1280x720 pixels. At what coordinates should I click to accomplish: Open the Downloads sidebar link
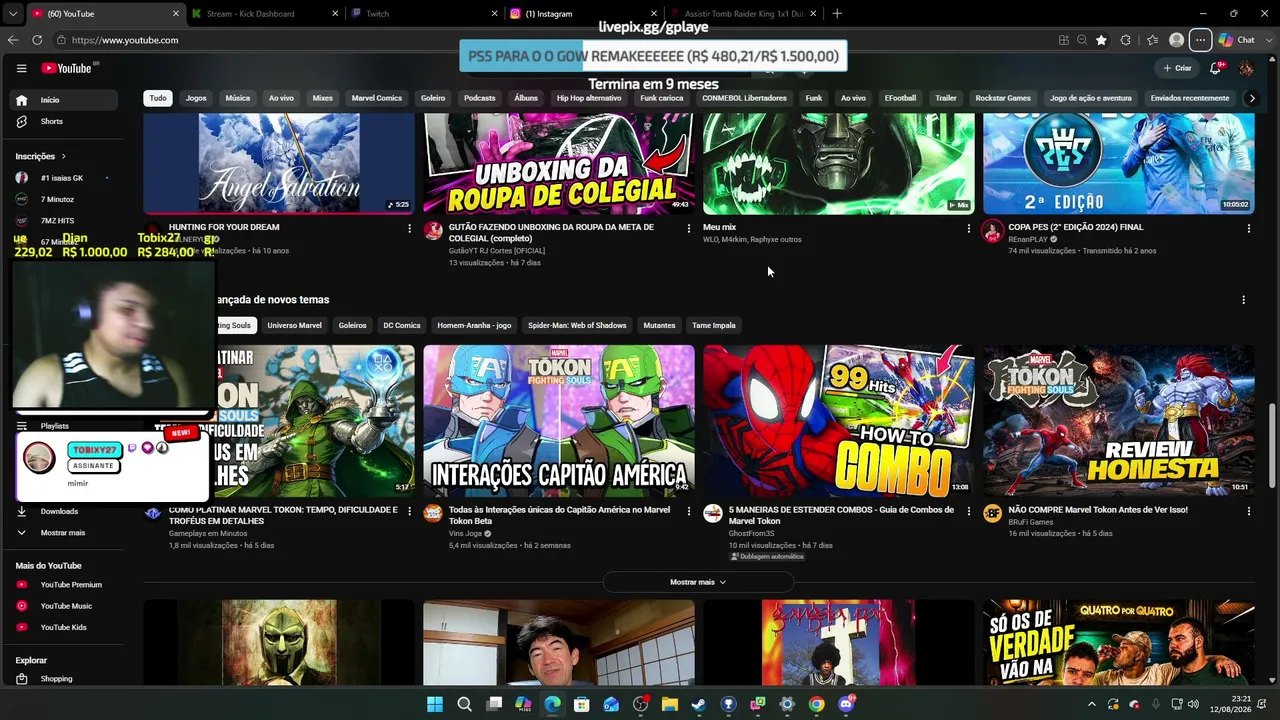[x=59, y=511]
